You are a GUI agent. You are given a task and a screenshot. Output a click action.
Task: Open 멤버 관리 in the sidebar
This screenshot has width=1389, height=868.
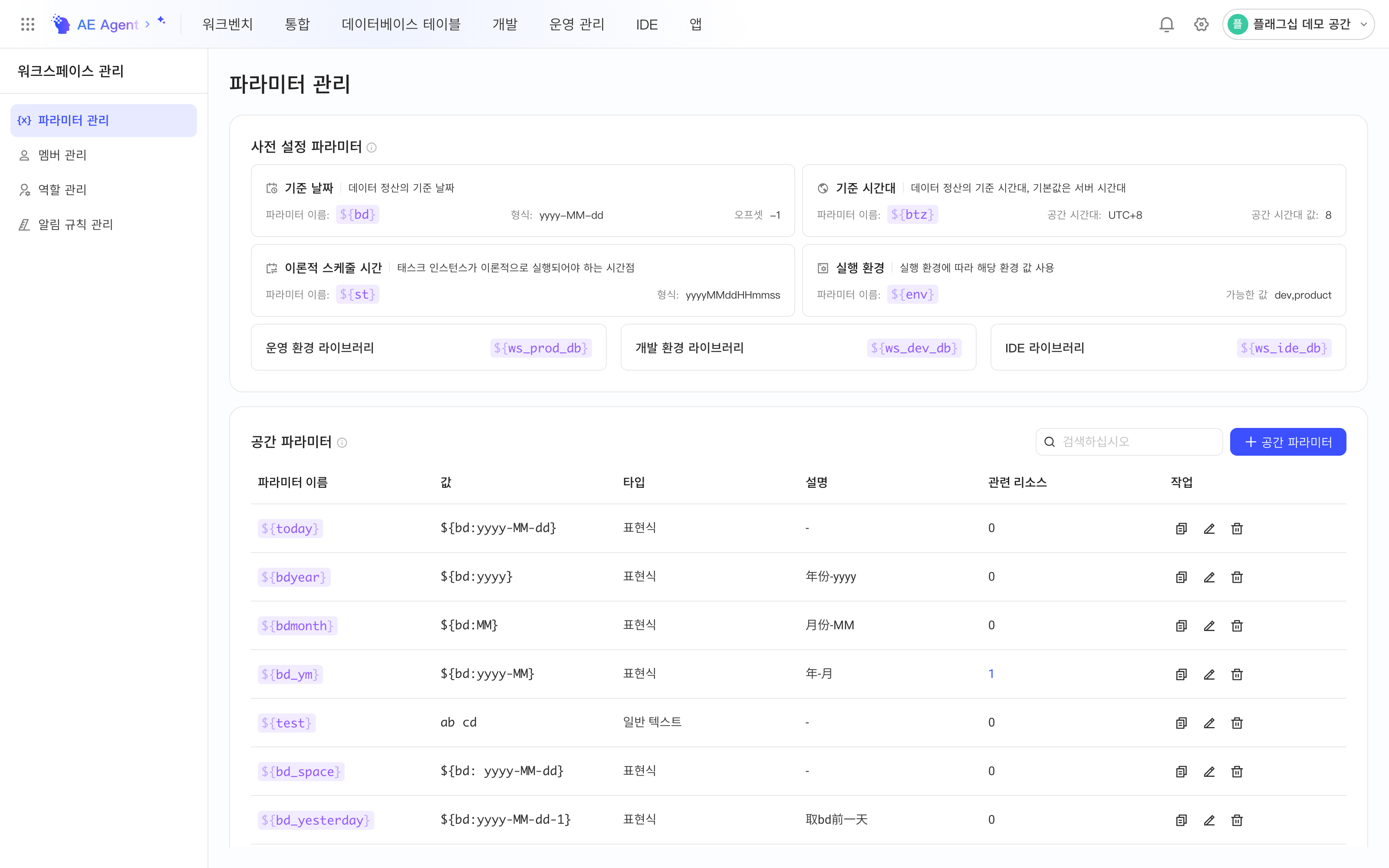(103, 155)
